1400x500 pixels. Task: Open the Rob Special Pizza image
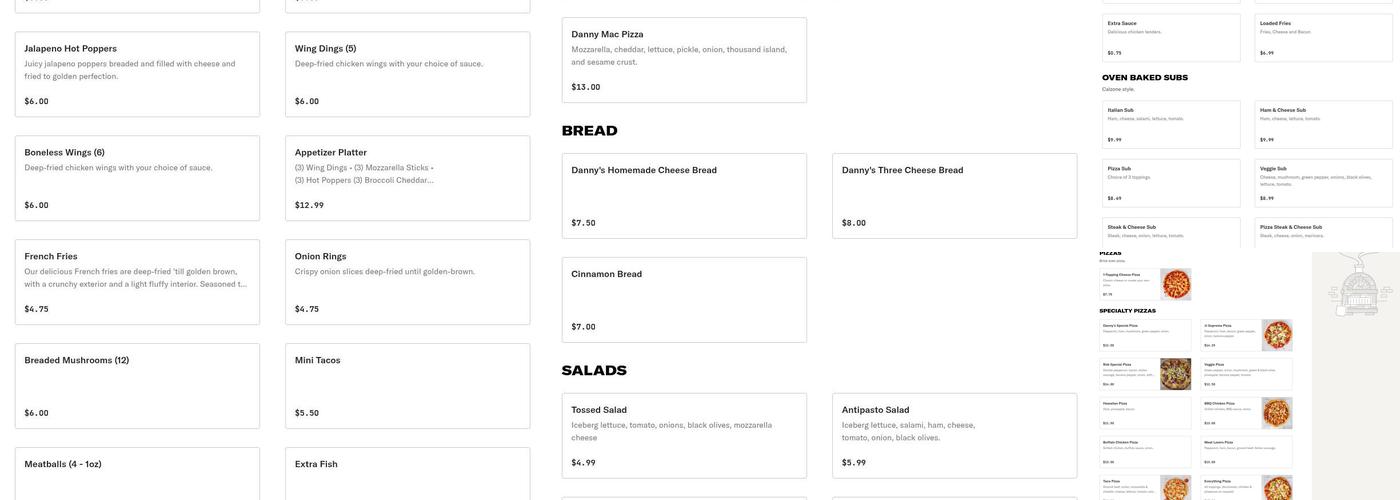(1175, 374)
